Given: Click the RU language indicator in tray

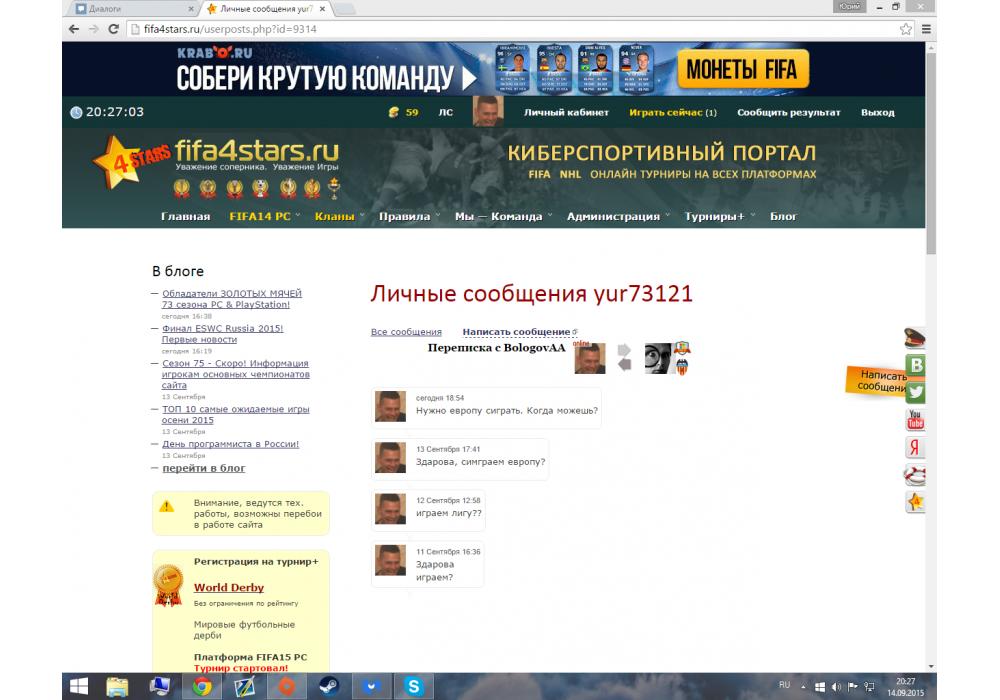Looking at the screenshot, I should coord(784,685).
